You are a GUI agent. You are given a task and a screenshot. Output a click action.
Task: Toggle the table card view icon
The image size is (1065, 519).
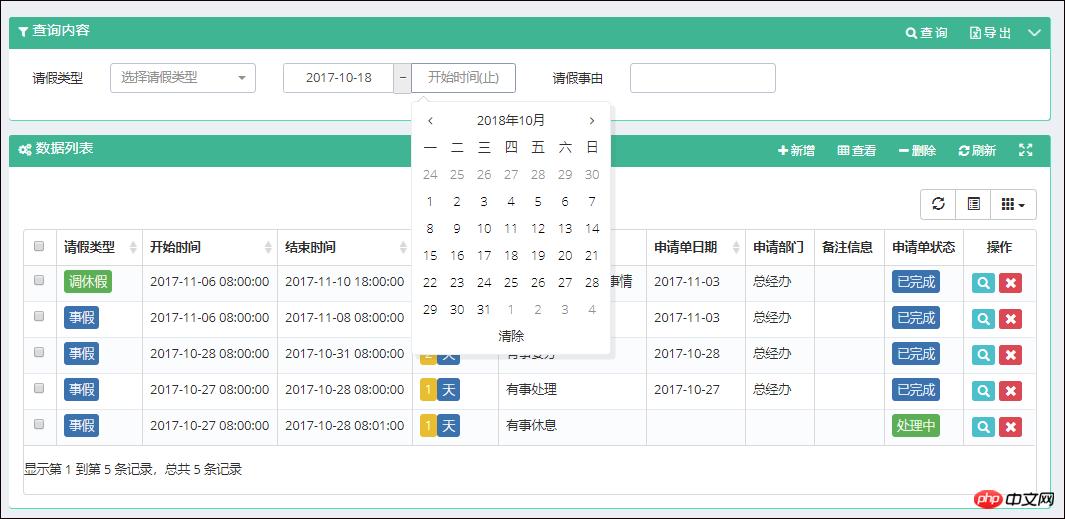point(973,204)
